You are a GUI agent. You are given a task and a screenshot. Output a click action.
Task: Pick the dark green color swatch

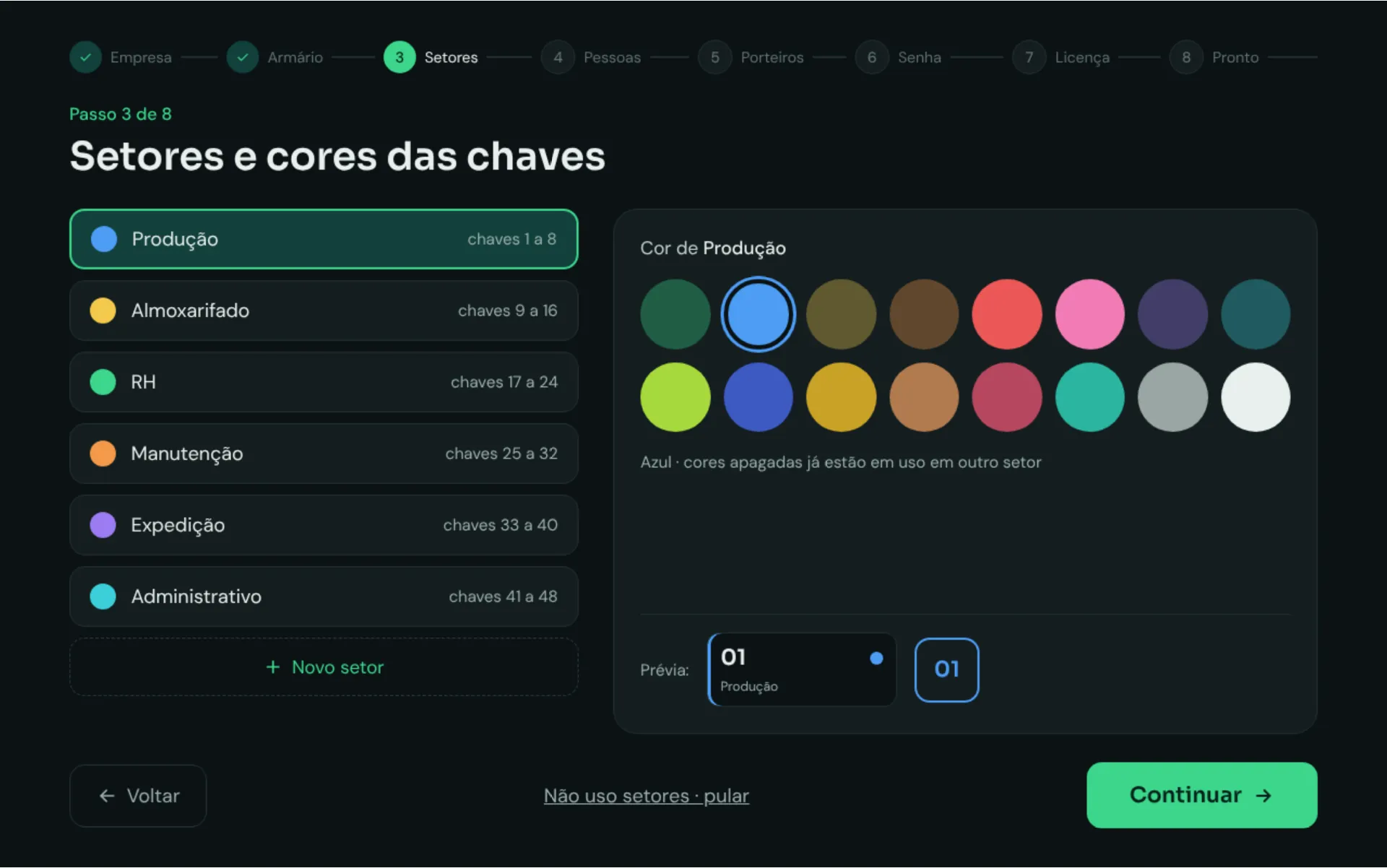coord(675,314)
